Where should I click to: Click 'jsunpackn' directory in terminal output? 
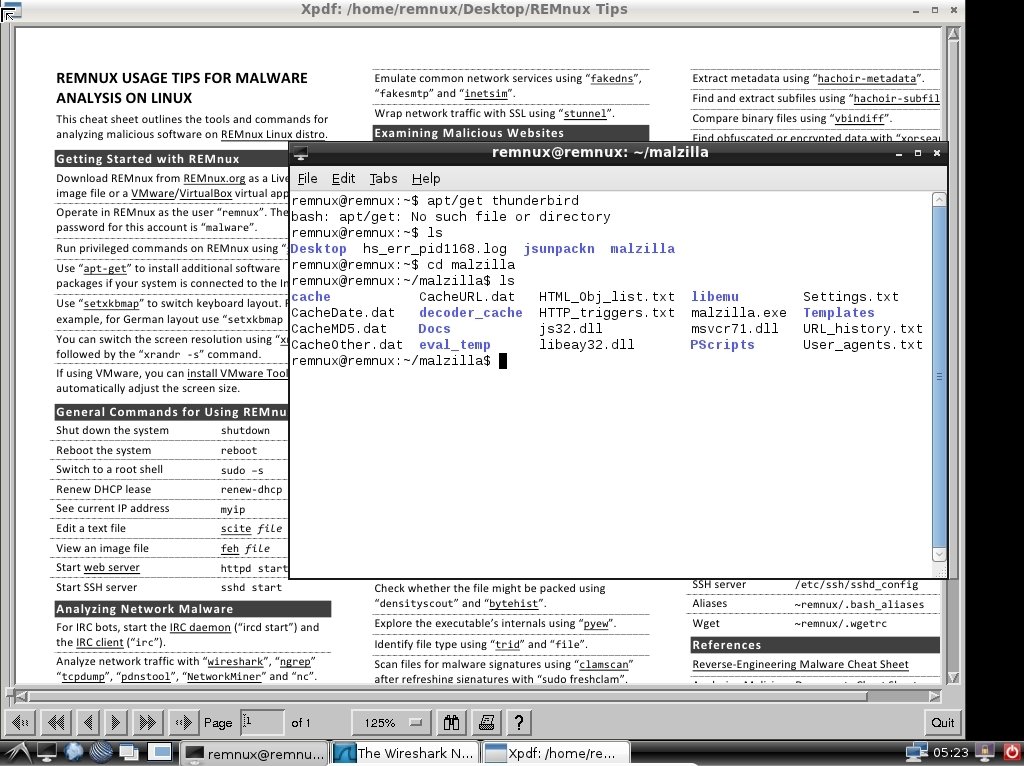coord(559,249)
